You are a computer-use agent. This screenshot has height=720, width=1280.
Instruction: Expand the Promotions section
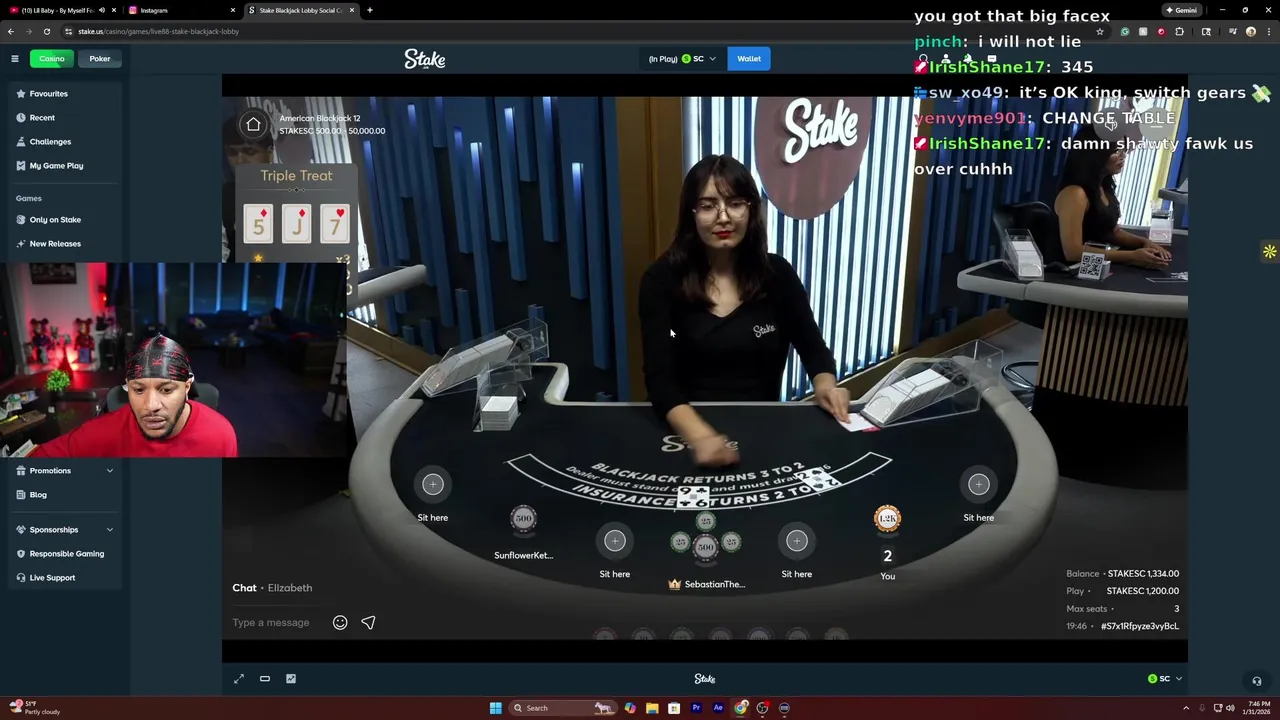pyautogui.click(x=64, y=471)
